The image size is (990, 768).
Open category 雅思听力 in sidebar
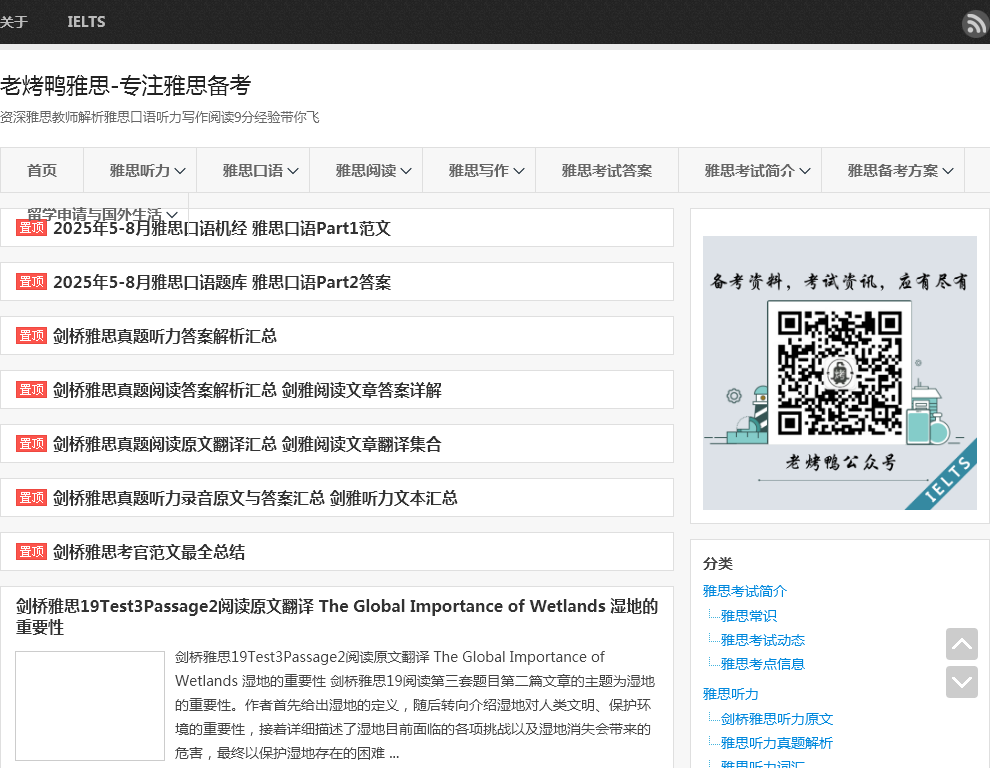(x=731, y=694)
